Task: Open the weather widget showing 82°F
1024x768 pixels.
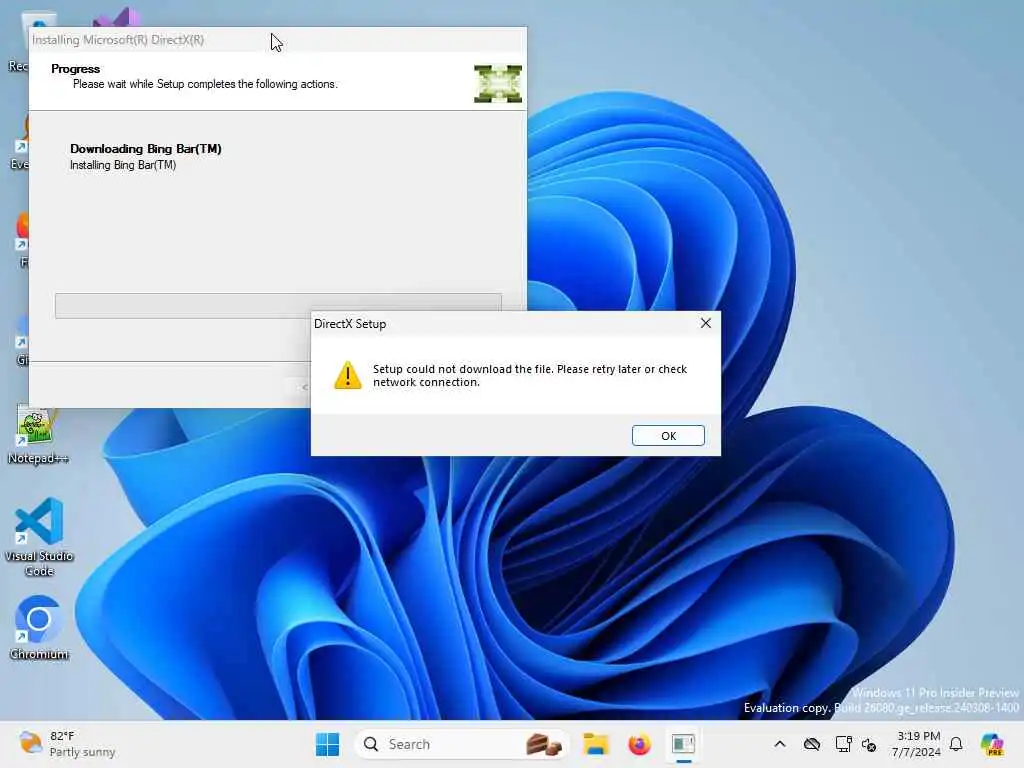Action: tap(67, 744)
